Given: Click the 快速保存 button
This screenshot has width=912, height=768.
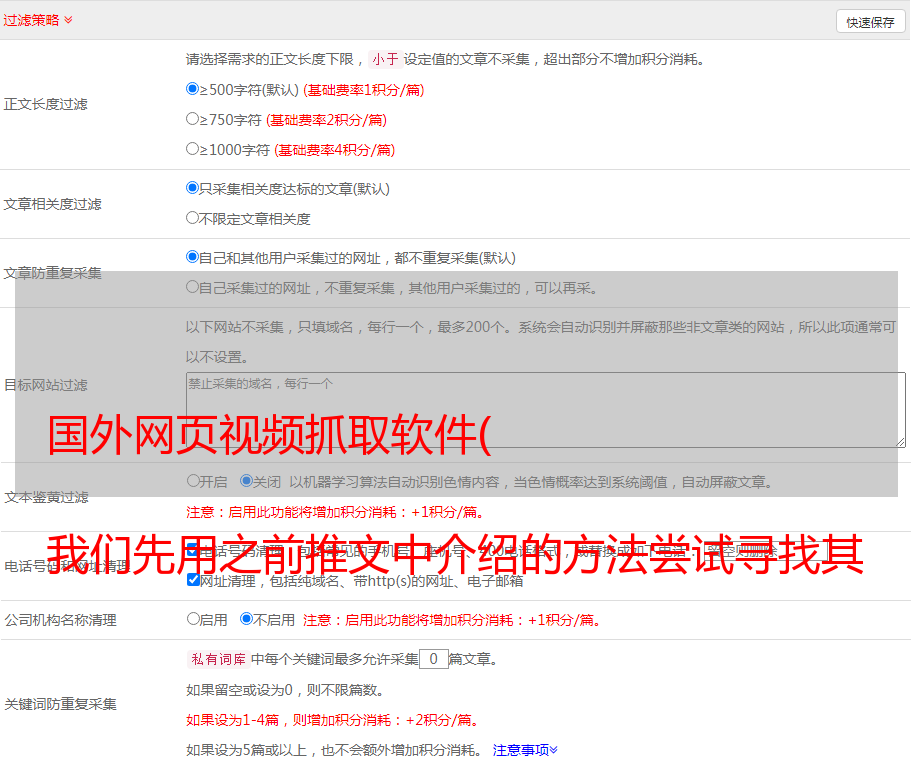Looking at the screenshot, I should pos(870,22).
